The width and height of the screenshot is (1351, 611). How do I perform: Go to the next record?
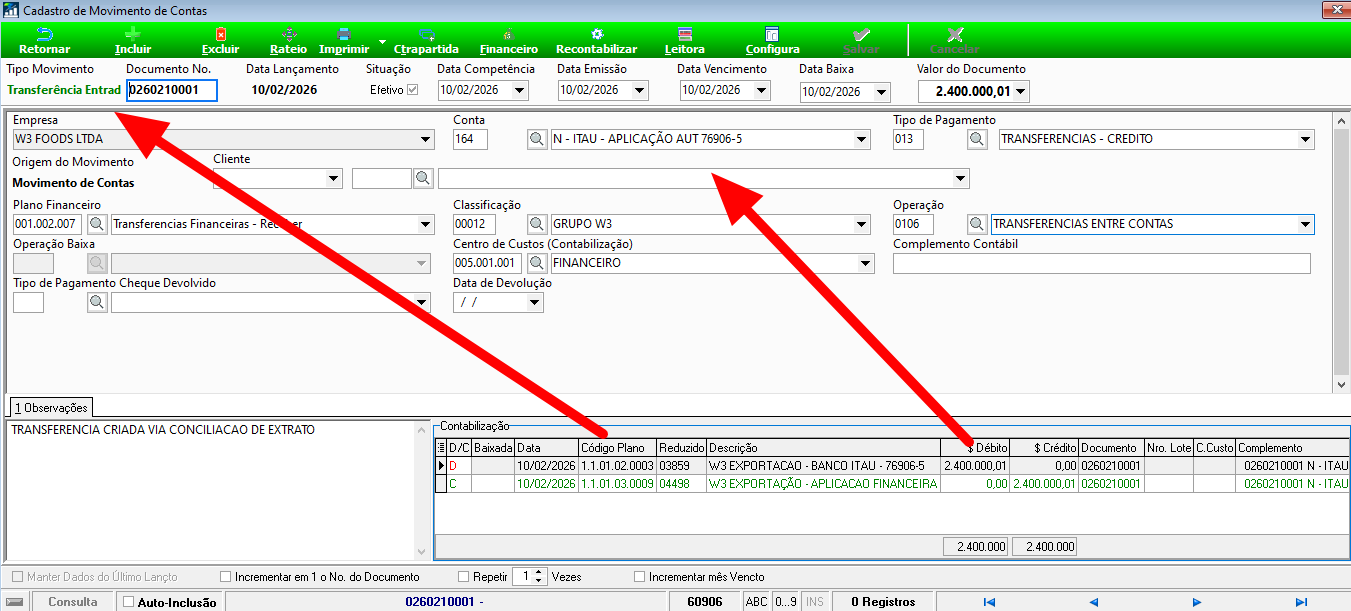pos(1197,602)
